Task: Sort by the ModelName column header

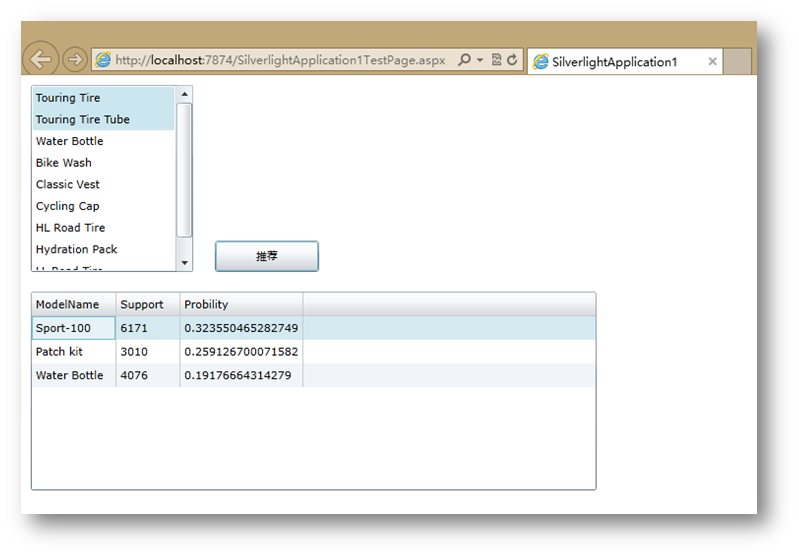Action: click(74, 304)
